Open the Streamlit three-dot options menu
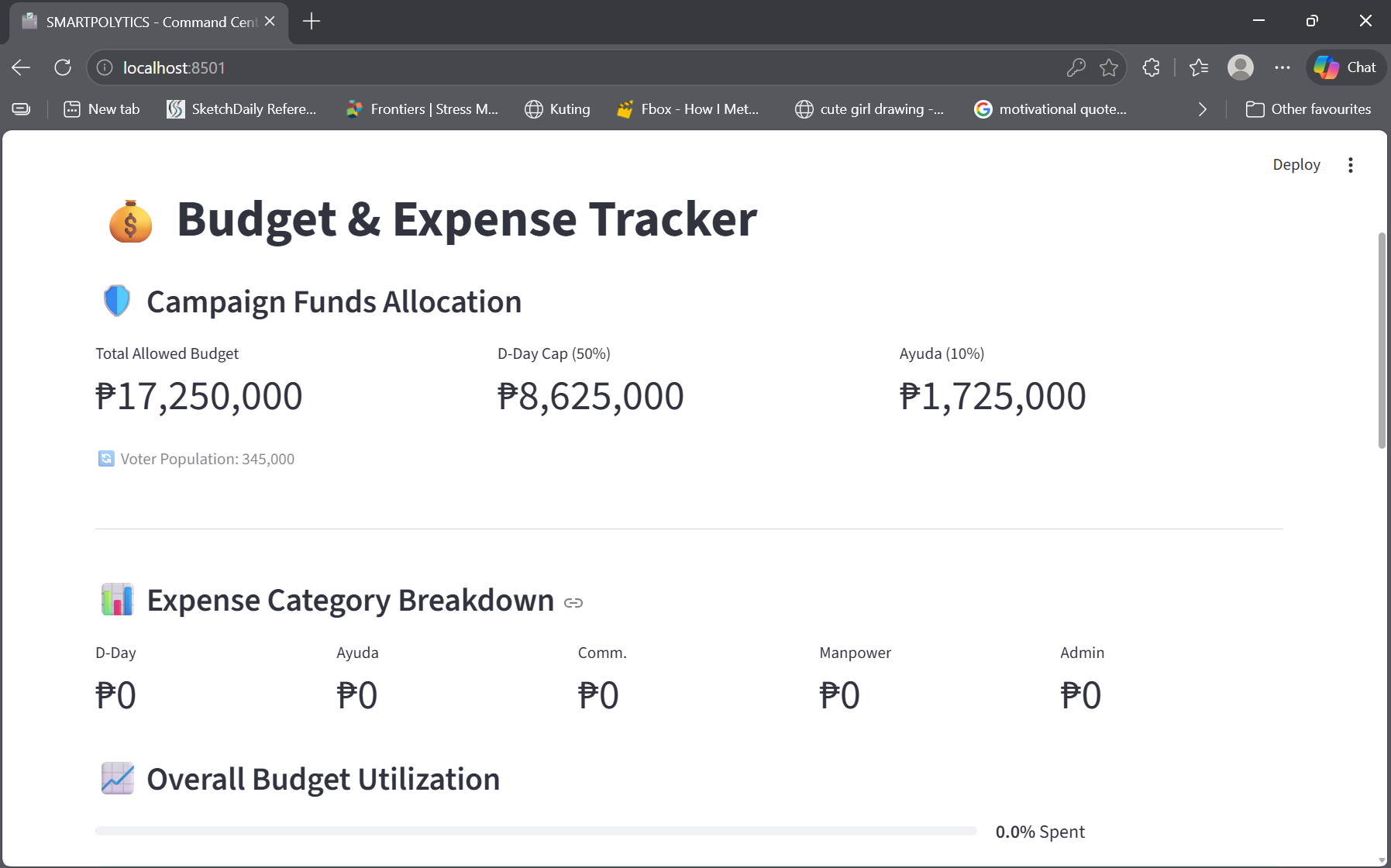 (1351, 164)
